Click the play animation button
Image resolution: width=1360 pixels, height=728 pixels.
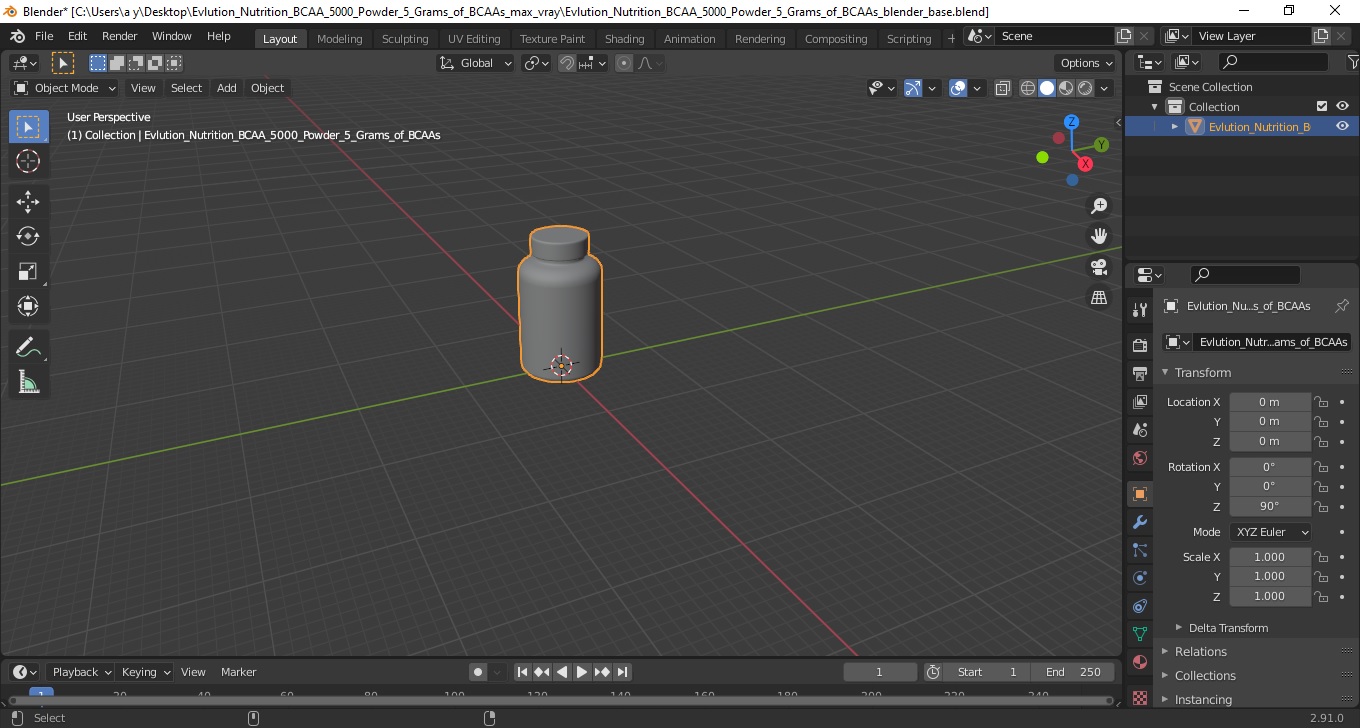point(582,672)
